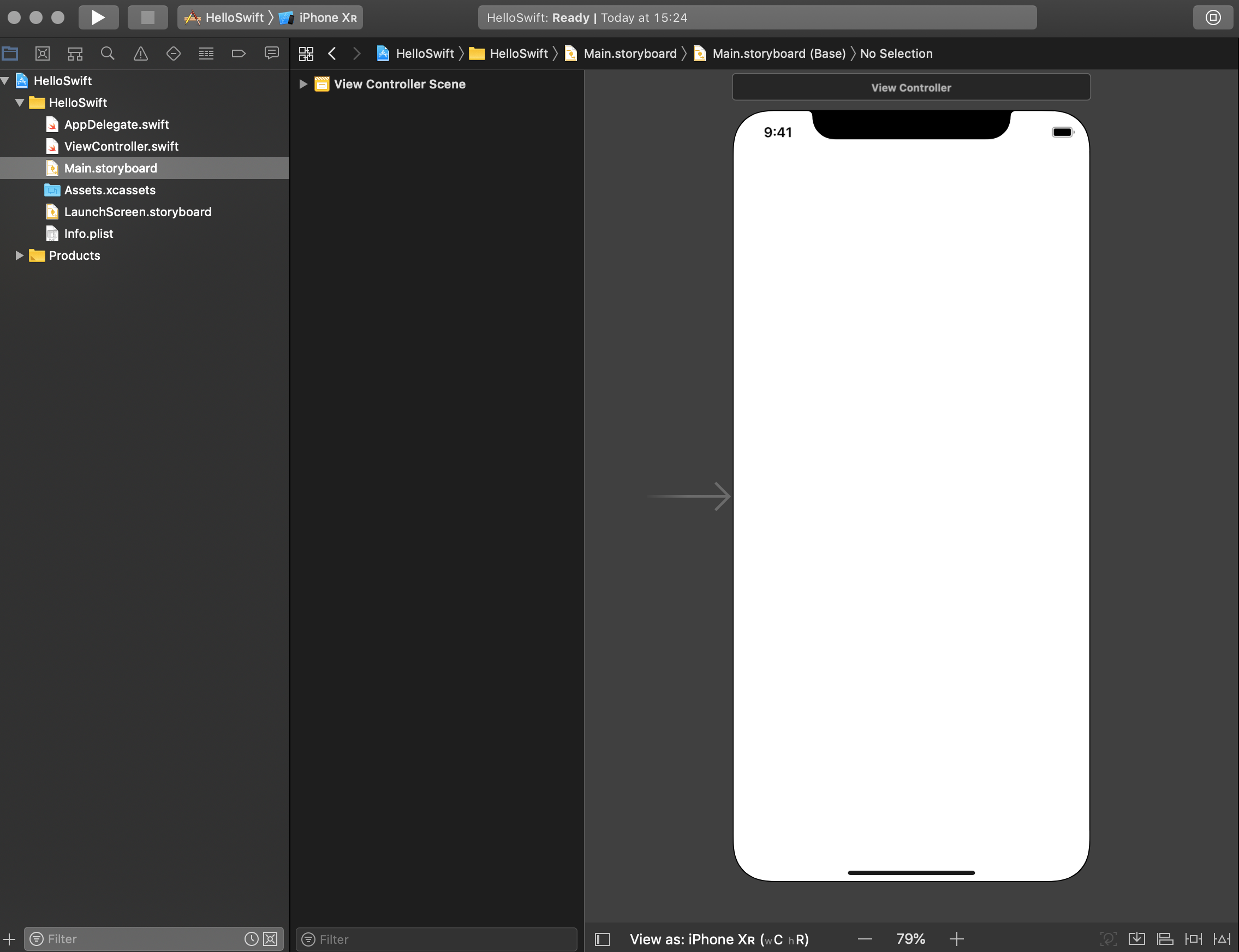
Task: Click the related items grid icon
Action: pos(306,54)
